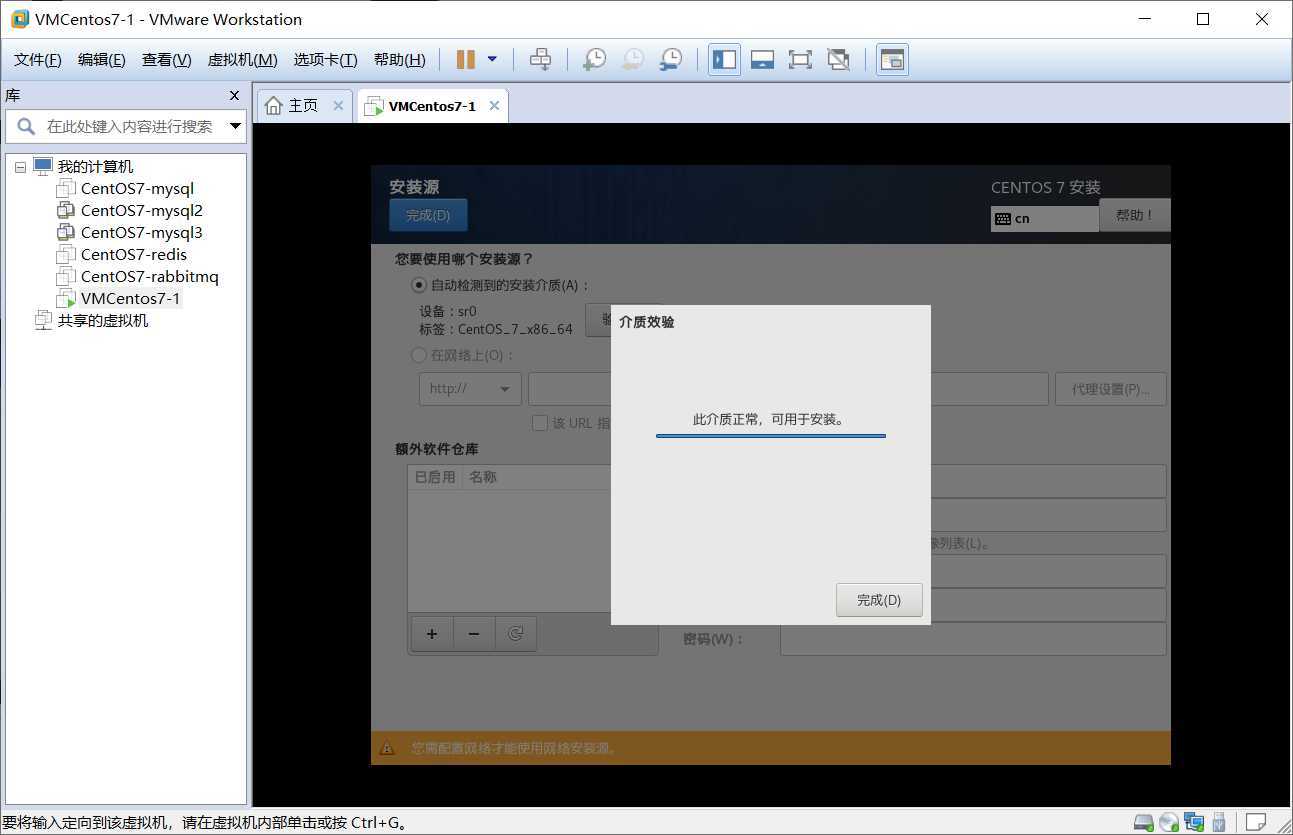Click the plus button to add repository

click(x=432, y=634)
